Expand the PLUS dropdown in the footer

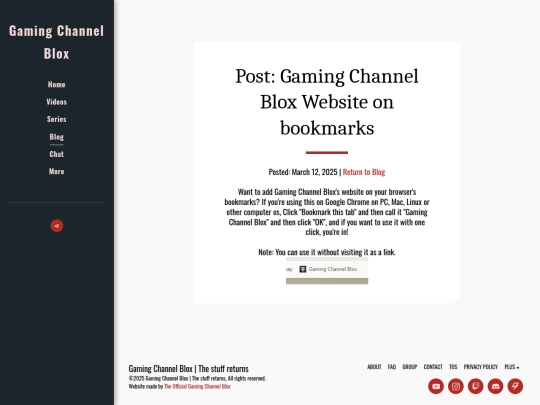[x=512, y=367]
